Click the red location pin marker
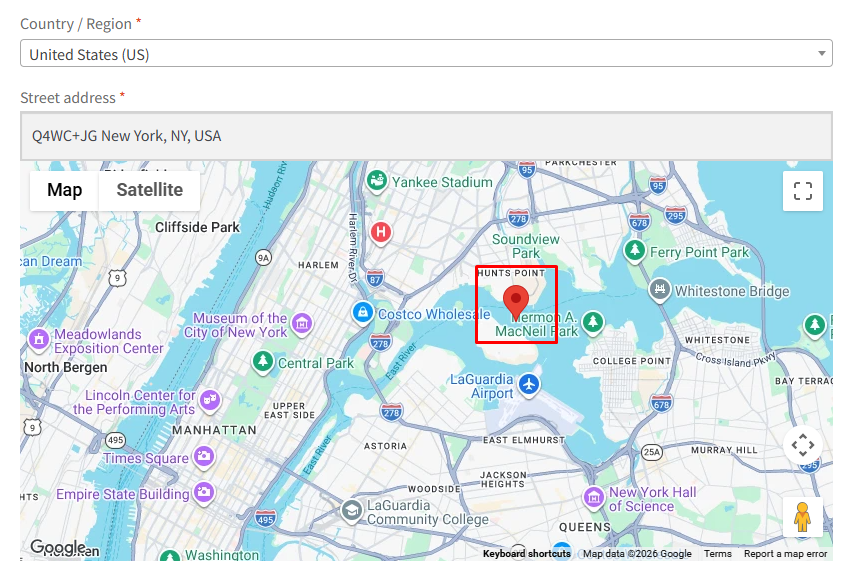856x576 pixels. [x=516, y=302]
